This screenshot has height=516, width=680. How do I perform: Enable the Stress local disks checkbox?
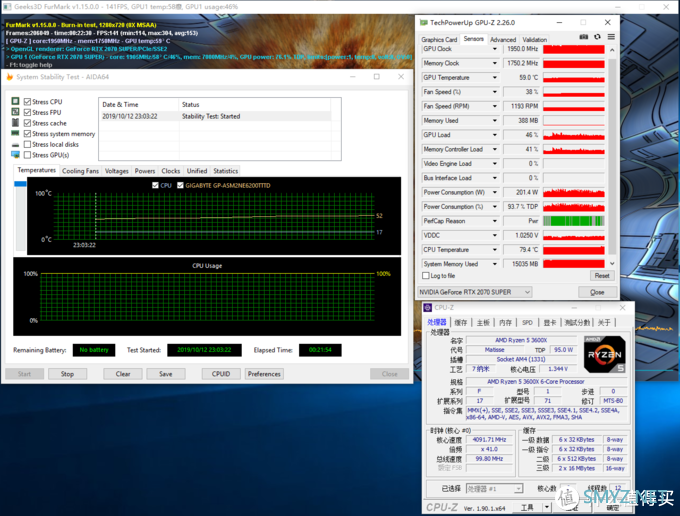pyautogui.click(x=27, y=144)
